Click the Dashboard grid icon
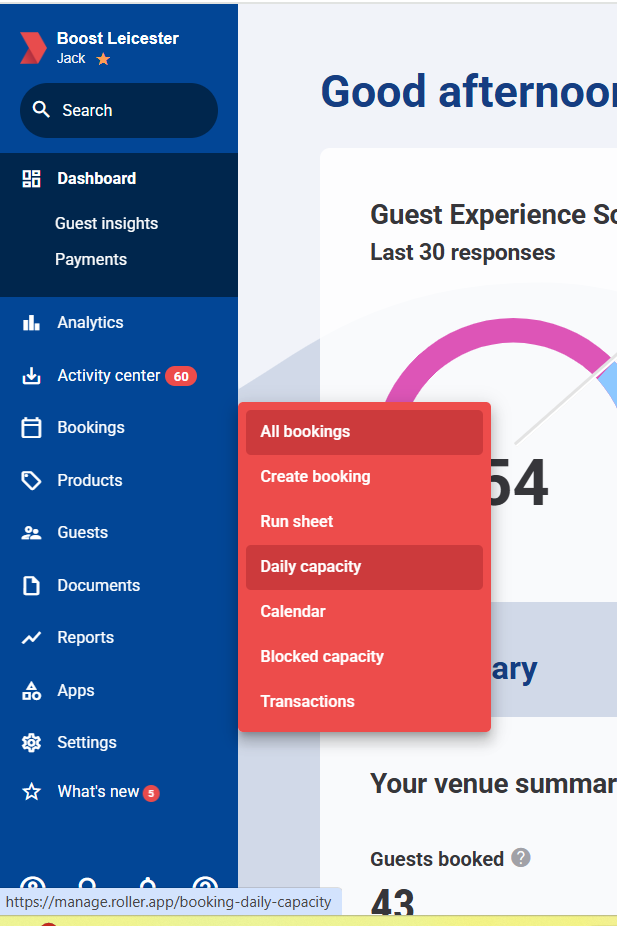Image resolution: width=617 pixels, height=926 pixels. click(x=31, y=178)
